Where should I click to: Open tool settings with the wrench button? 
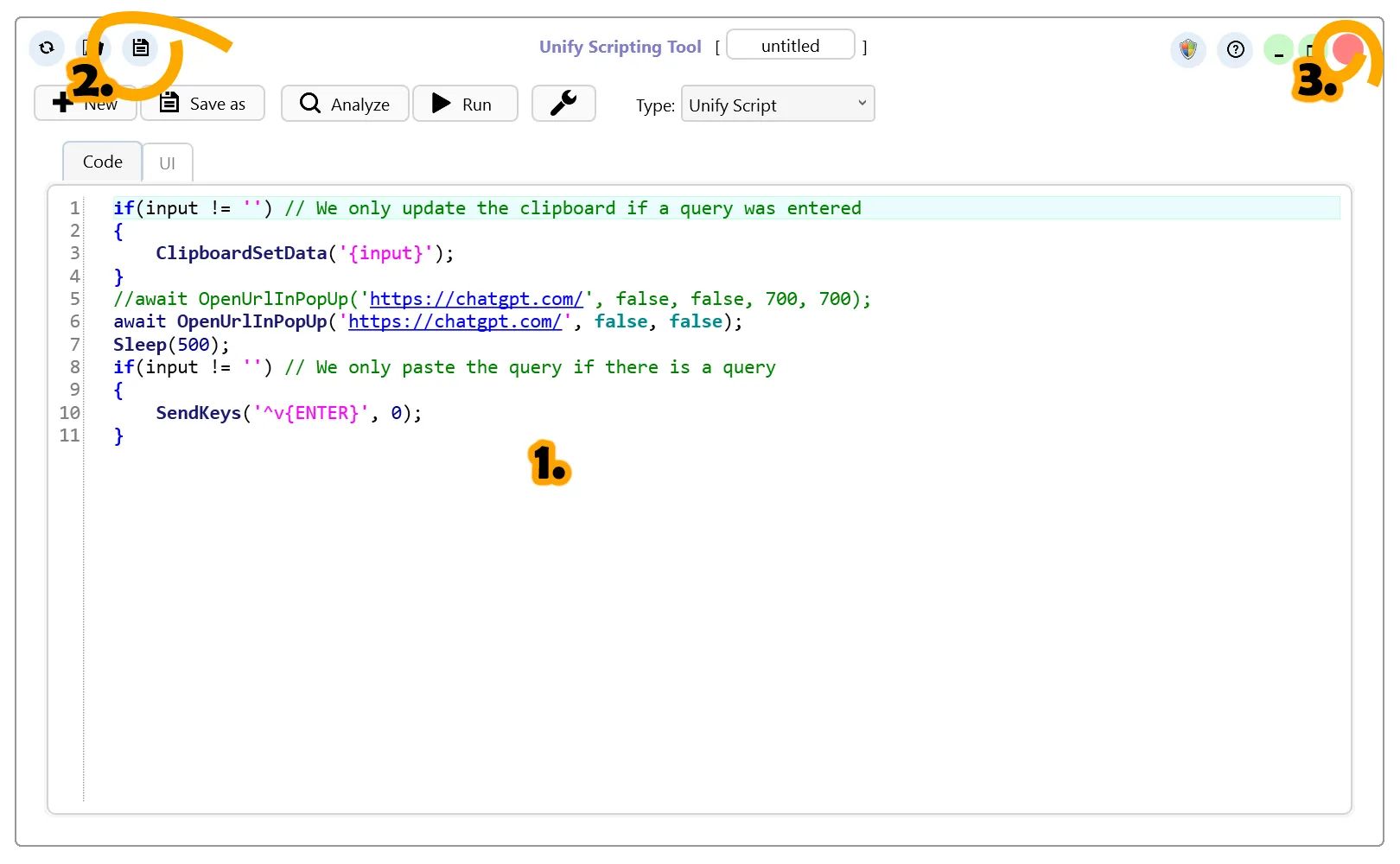click(563, 104)
